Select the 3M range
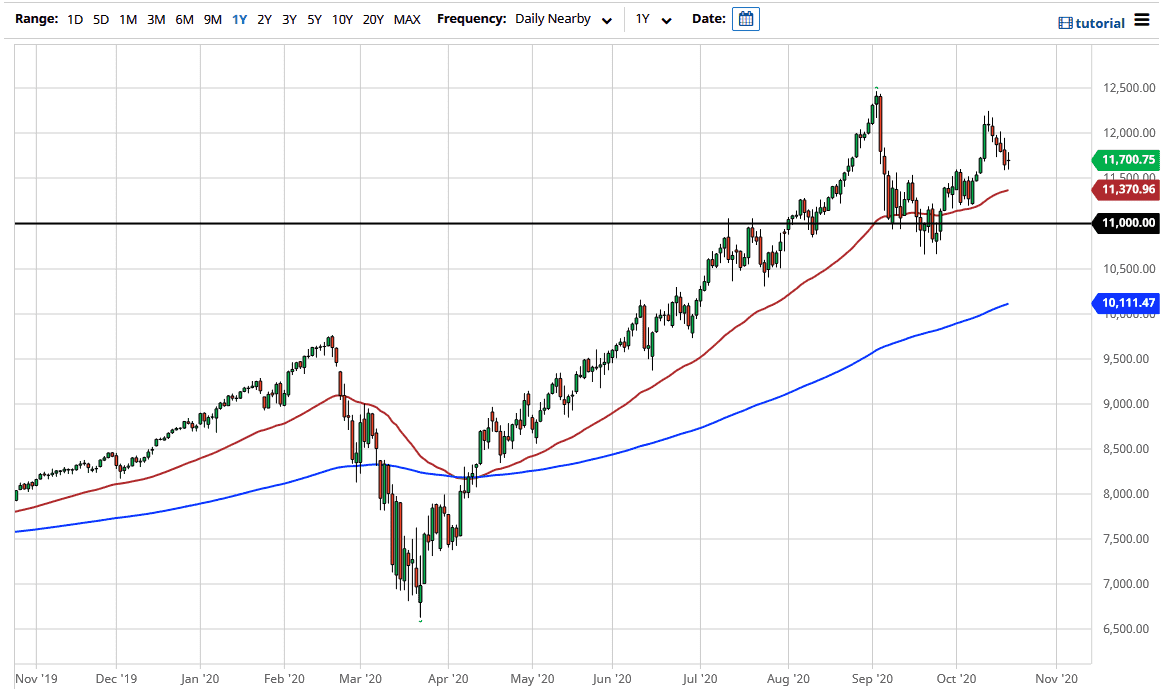The height and width of the screenshot is (689, 1167). point(155,18)
